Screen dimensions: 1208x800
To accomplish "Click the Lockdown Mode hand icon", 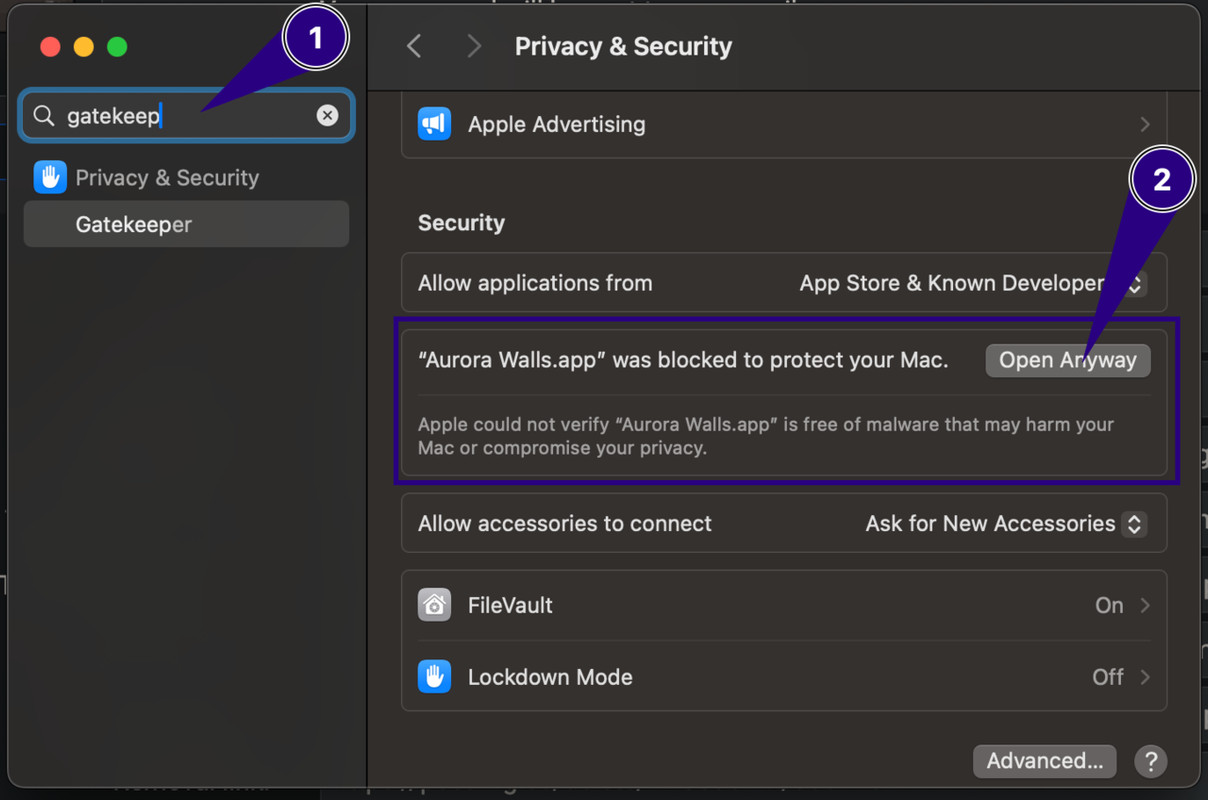I will [434, 677].
